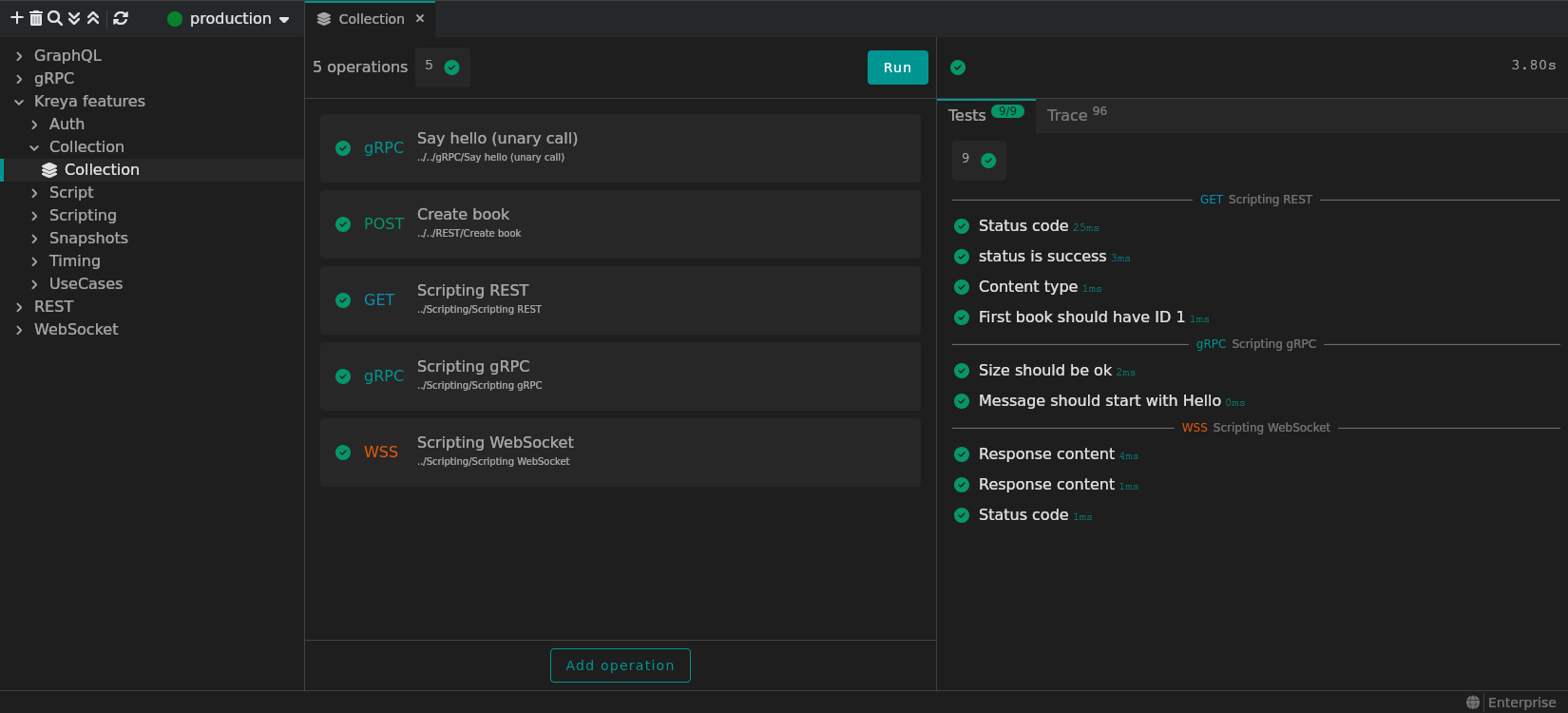Select the Collection tab at top
The height and width of the screenshot is (713, 1568).
pos(371,19)
